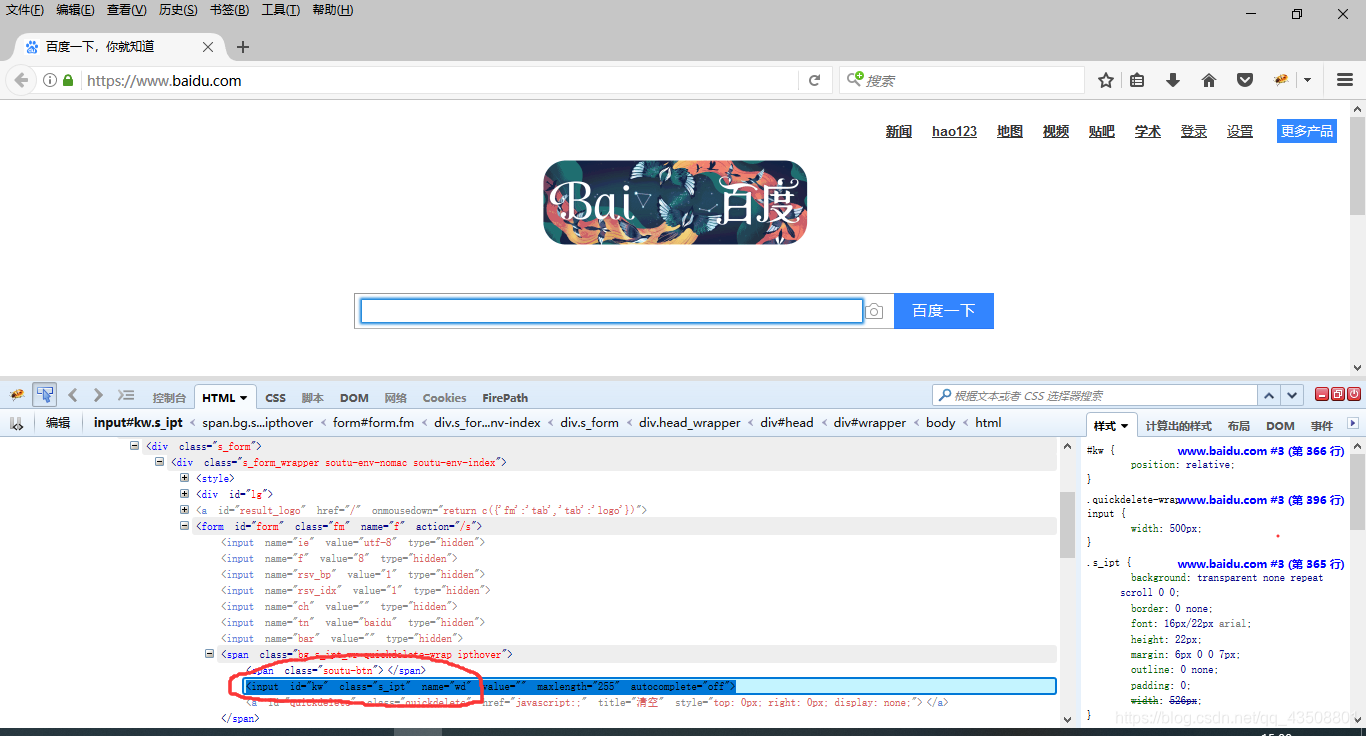
Task: Click the 更多产品 button
Action: [1307, 131]
